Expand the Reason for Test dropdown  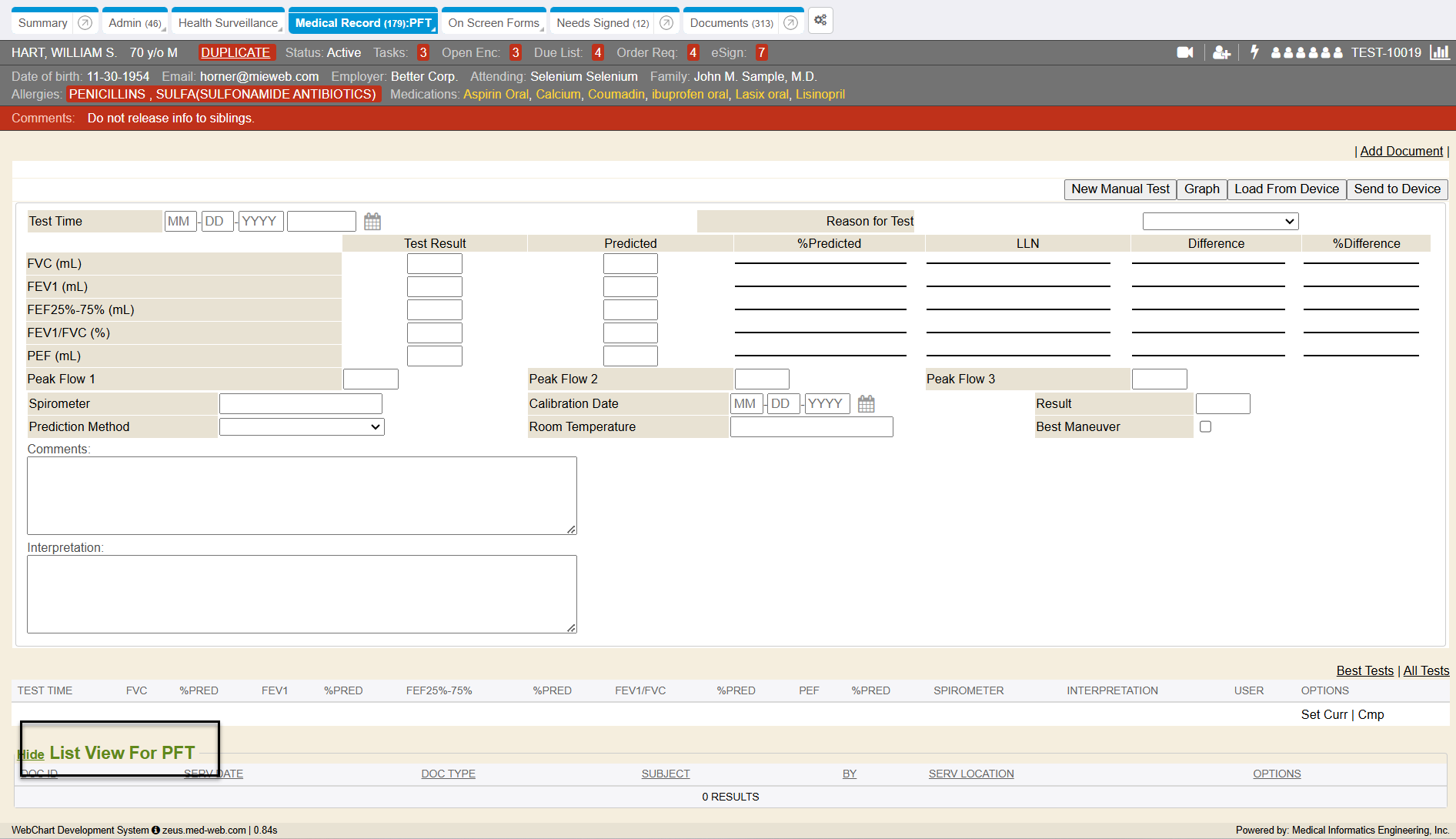[x=1220, y=222]
